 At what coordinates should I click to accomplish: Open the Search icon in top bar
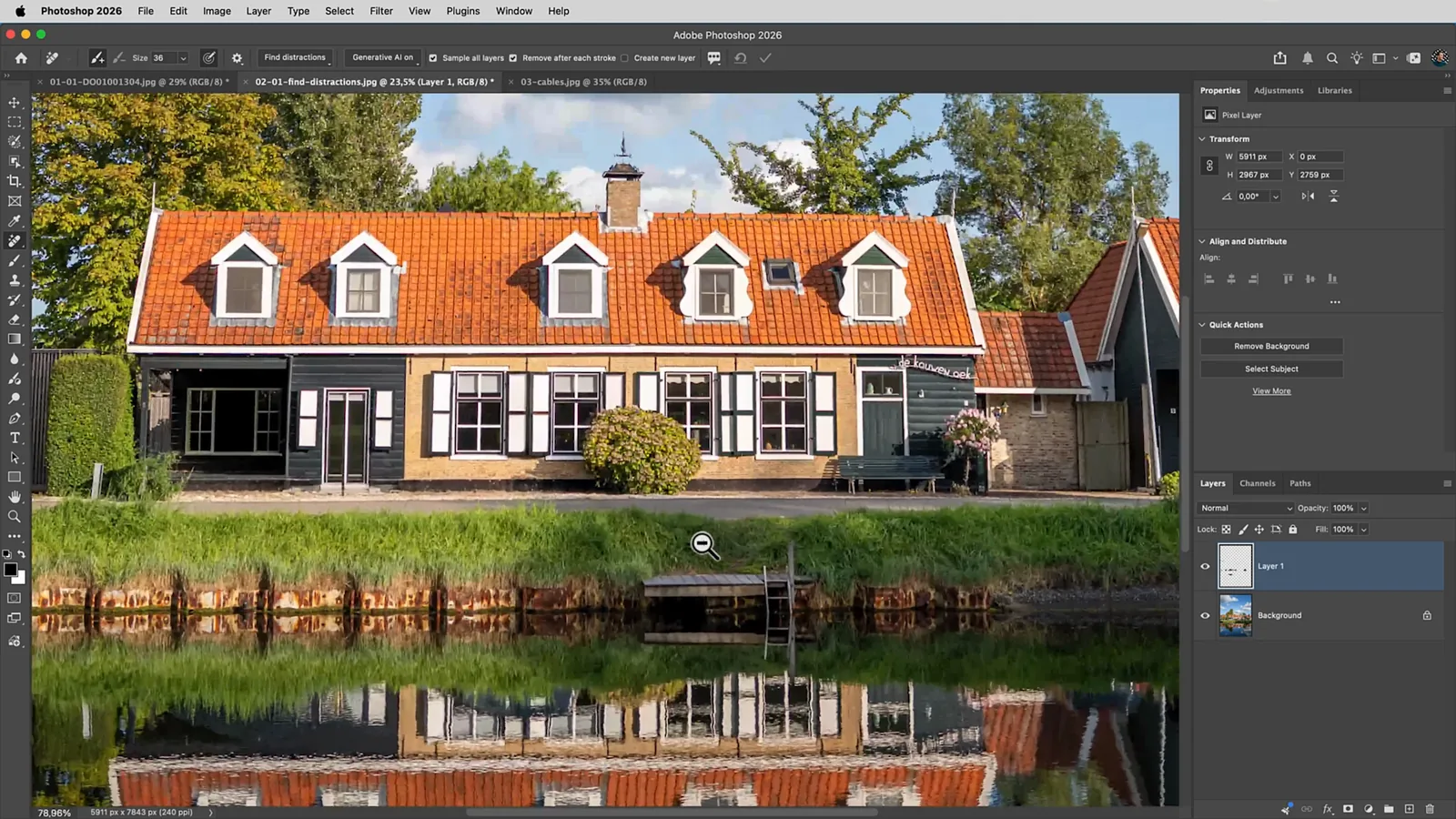pos(1332,57)
